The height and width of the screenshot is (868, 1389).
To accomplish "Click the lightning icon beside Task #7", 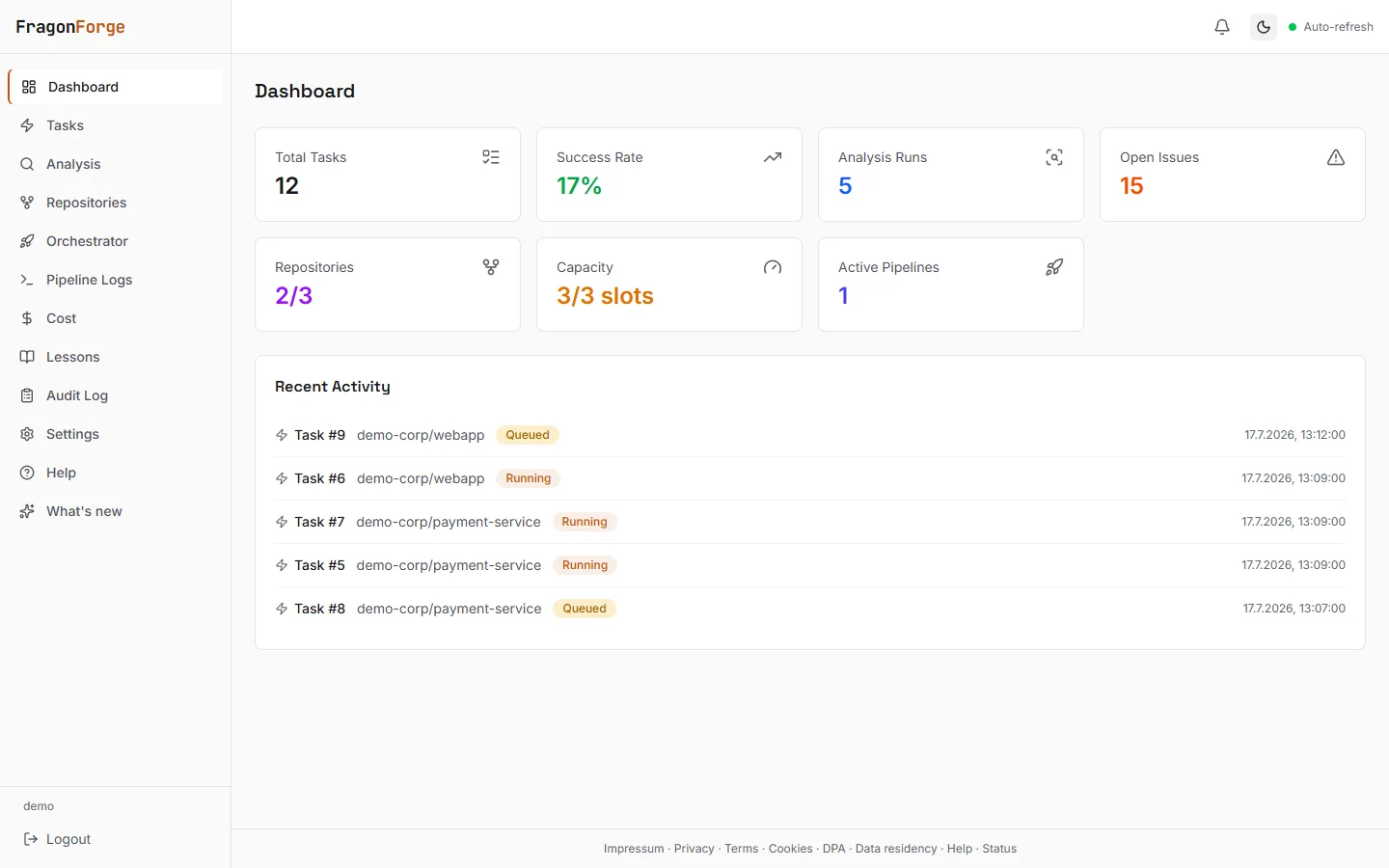I will point(282,522).
